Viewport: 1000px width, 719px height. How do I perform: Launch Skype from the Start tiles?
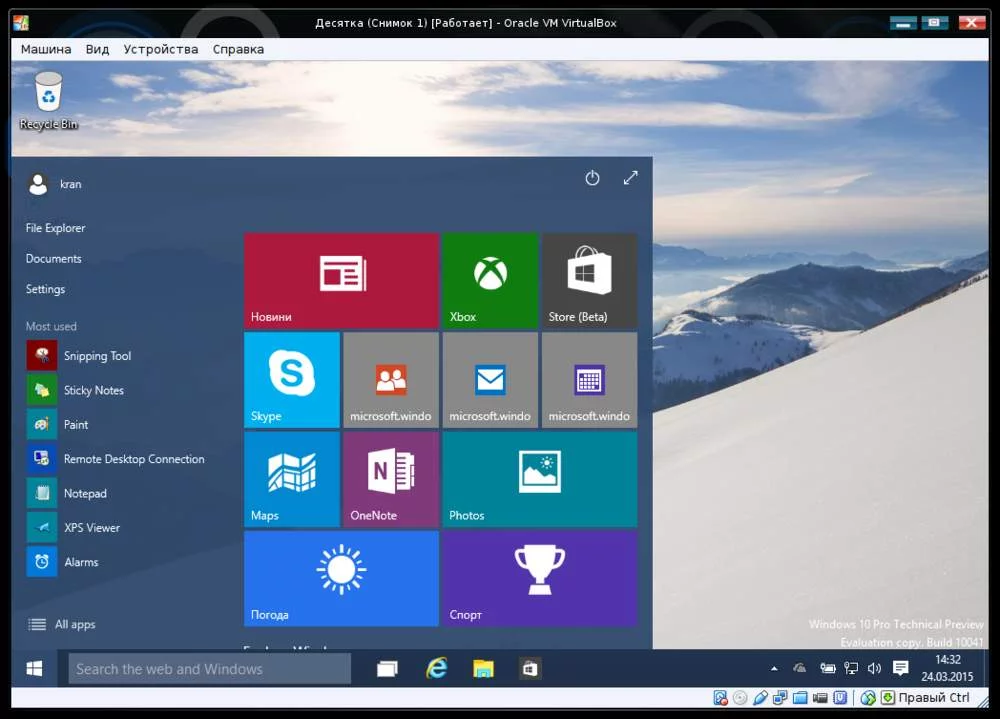pyautogui.click(x=291, y=380)
